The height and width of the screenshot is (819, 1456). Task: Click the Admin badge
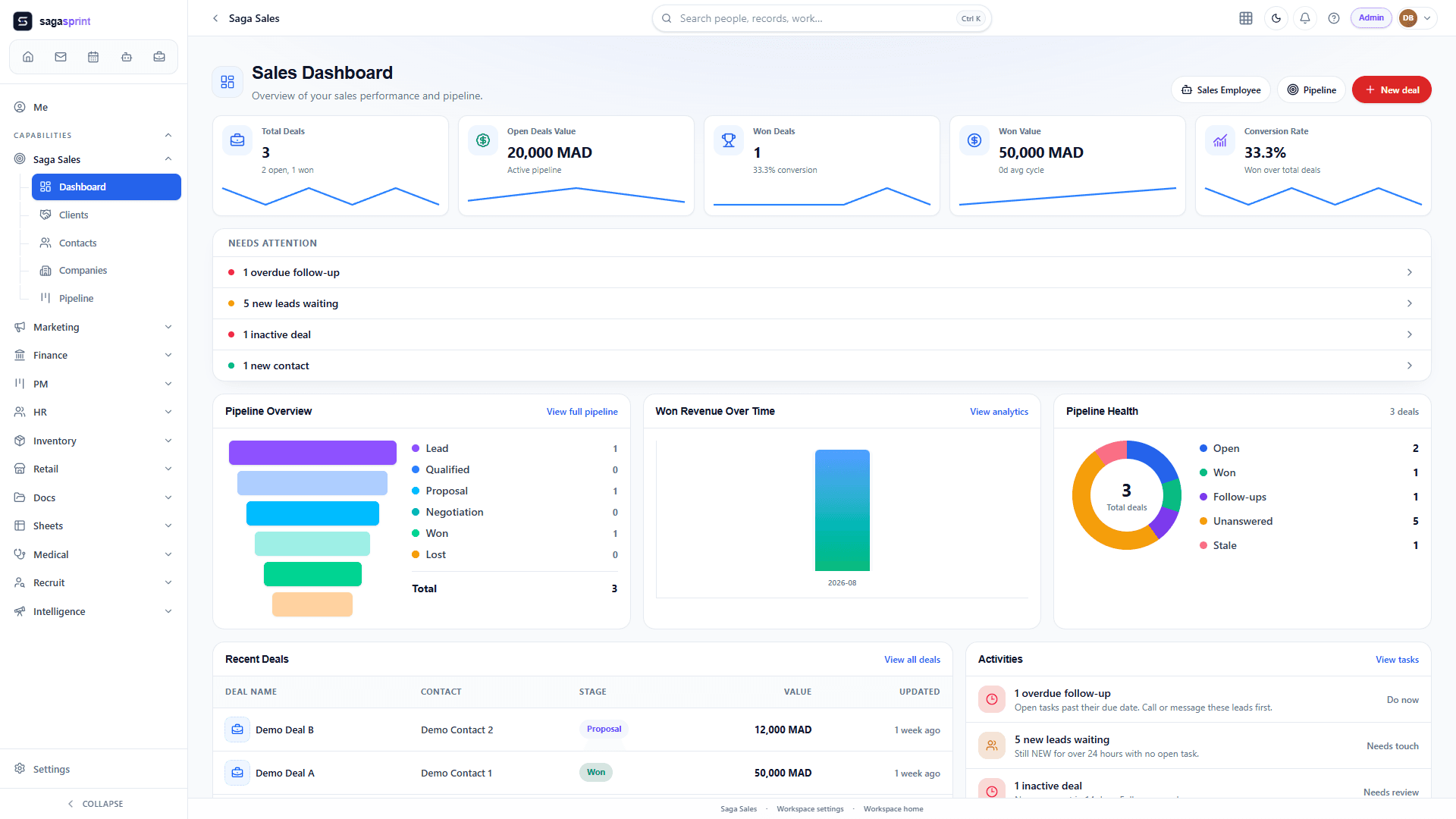[x=1371, y=18]
